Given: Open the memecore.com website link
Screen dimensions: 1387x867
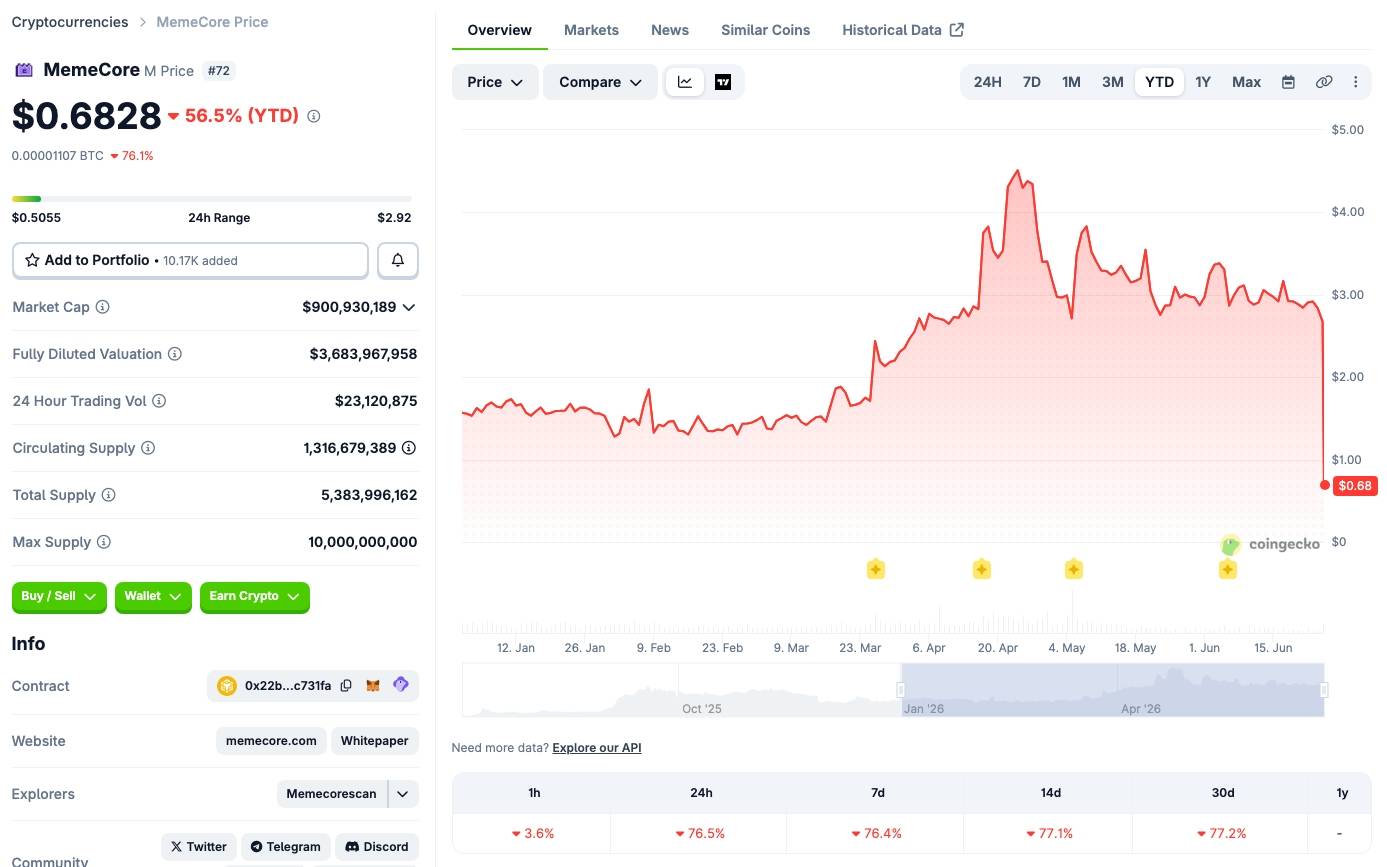Looking at the screenshot, I should pos(271,741).
